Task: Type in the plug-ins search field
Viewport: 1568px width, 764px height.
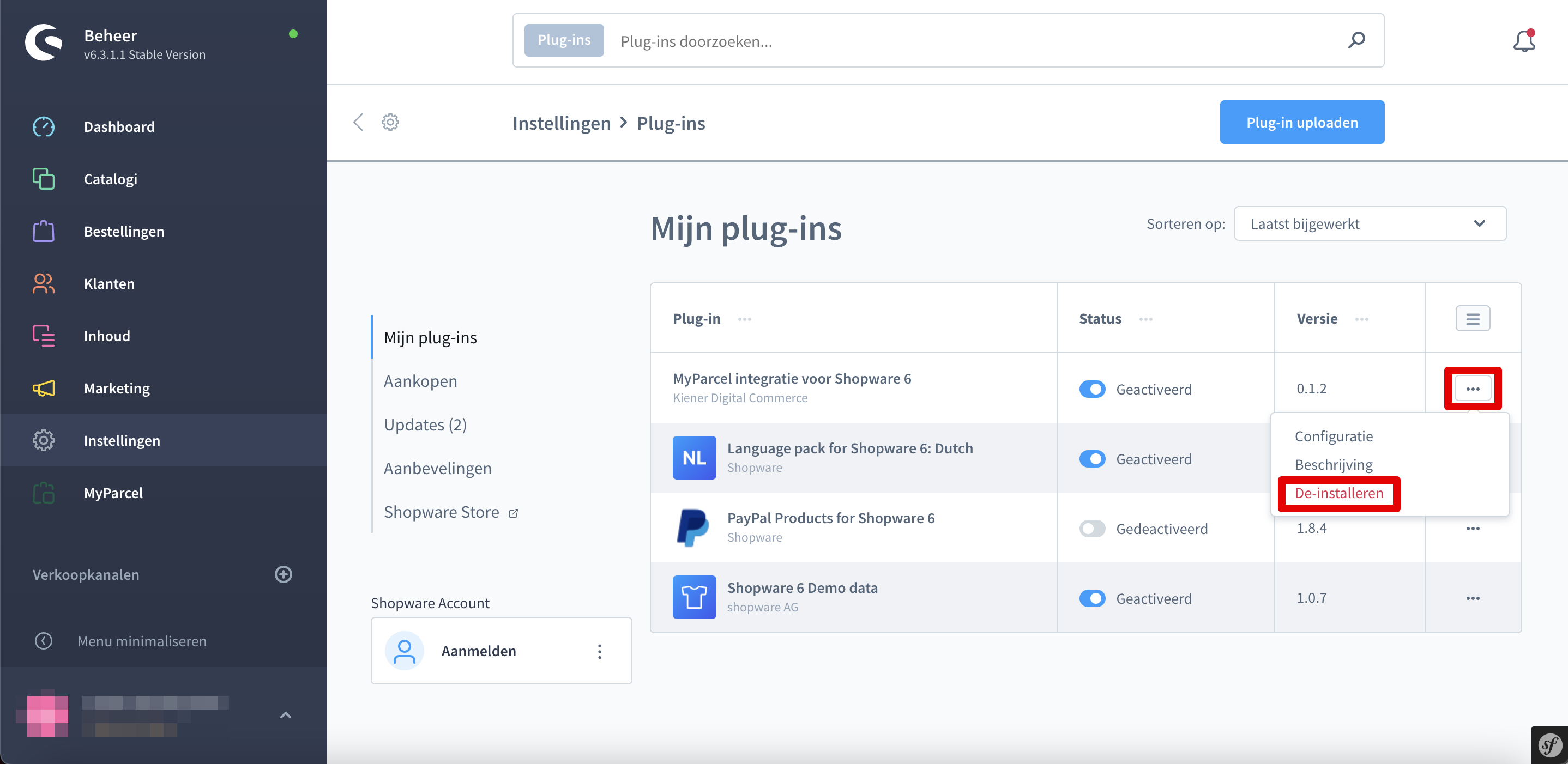Action: point(852,40)
